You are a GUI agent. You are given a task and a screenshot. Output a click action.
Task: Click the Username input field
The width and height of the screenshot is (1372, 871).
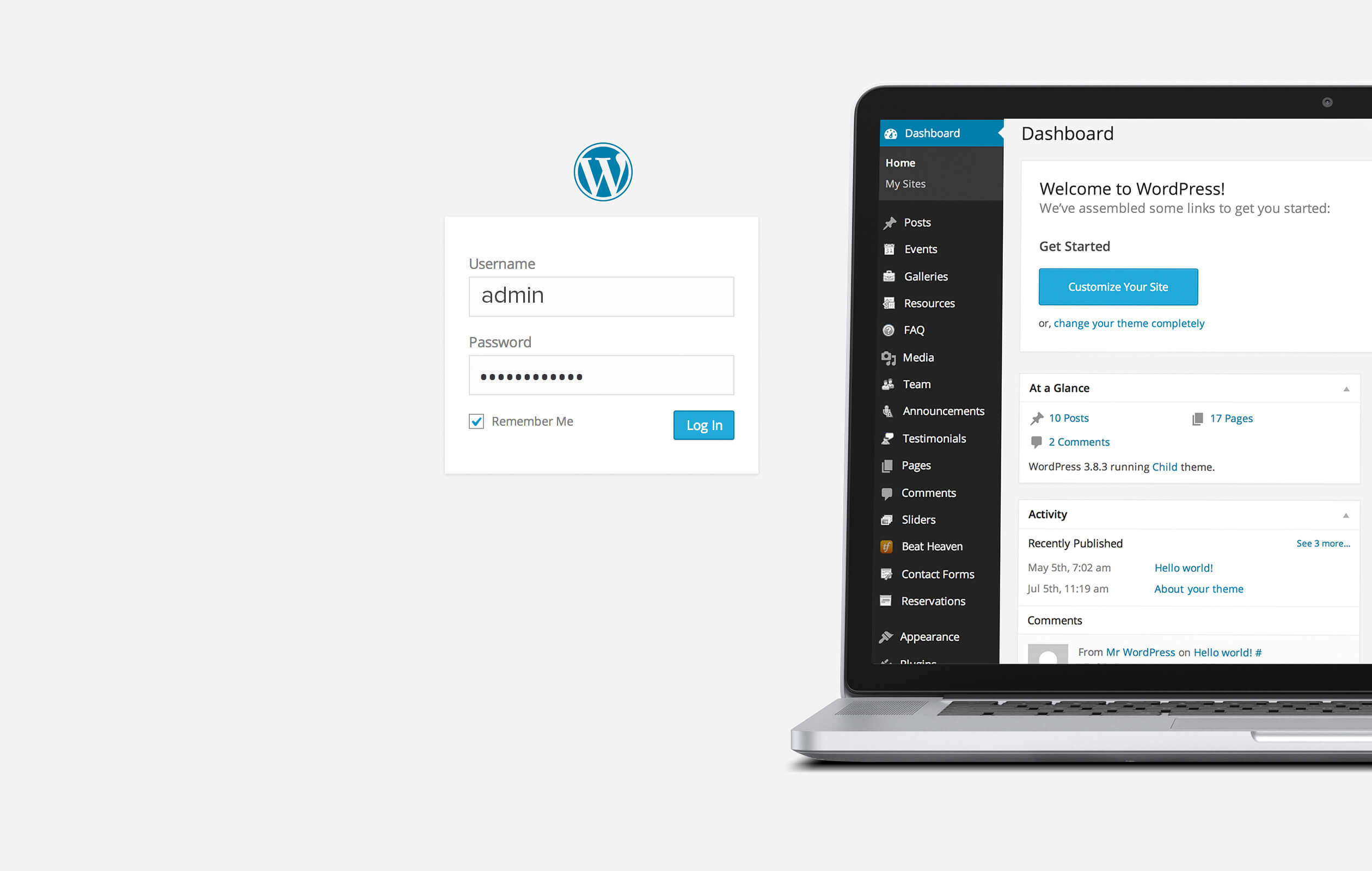pos(602,296)
